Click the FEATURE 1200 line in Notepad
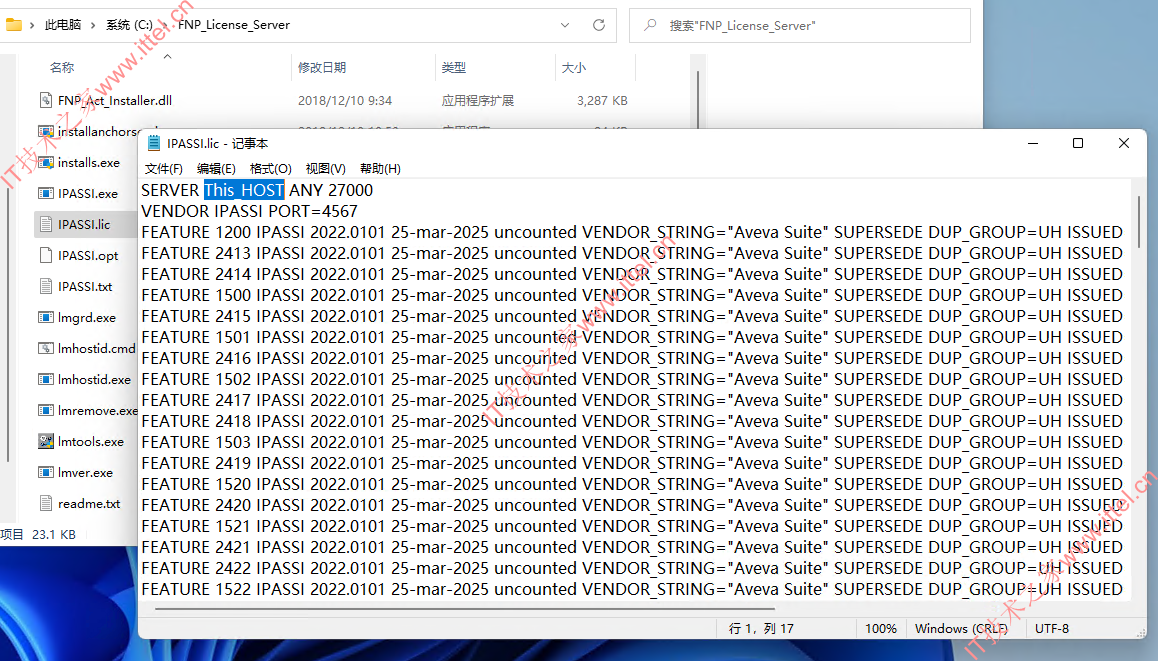Viewport: 1158px width, 661px height. click(x=632, y=232)
